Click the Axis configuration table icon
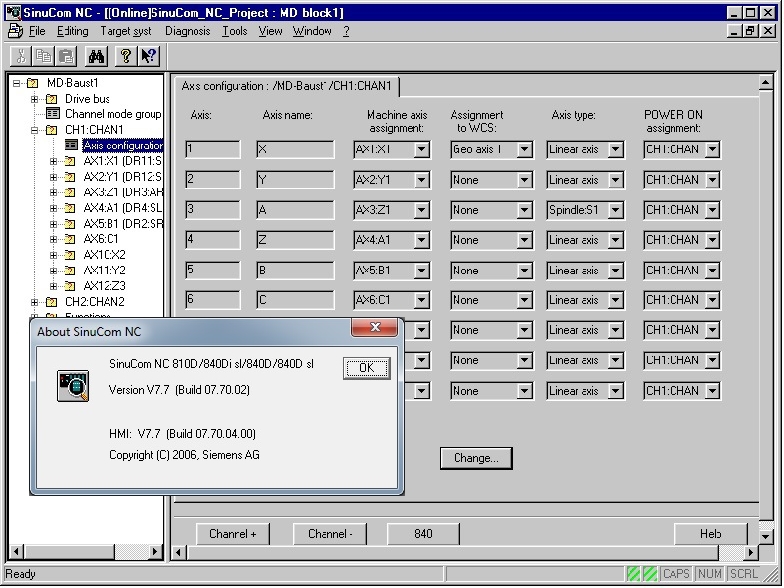The image size is (784, 588). click(x=72, y=145)
